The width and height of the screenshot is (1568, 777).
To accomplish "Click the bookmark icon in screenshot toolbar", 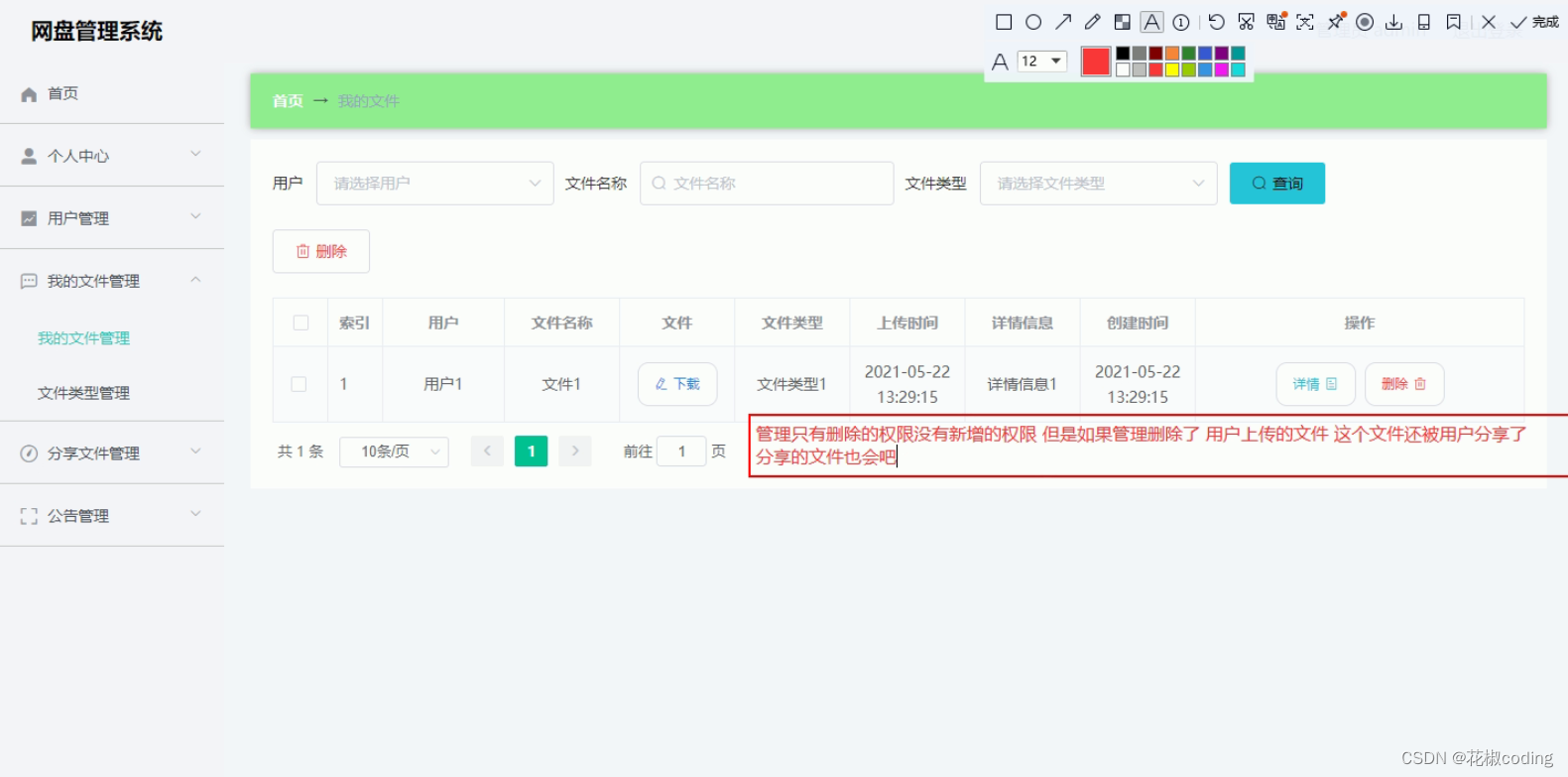I will click(x=1454, y=22).
